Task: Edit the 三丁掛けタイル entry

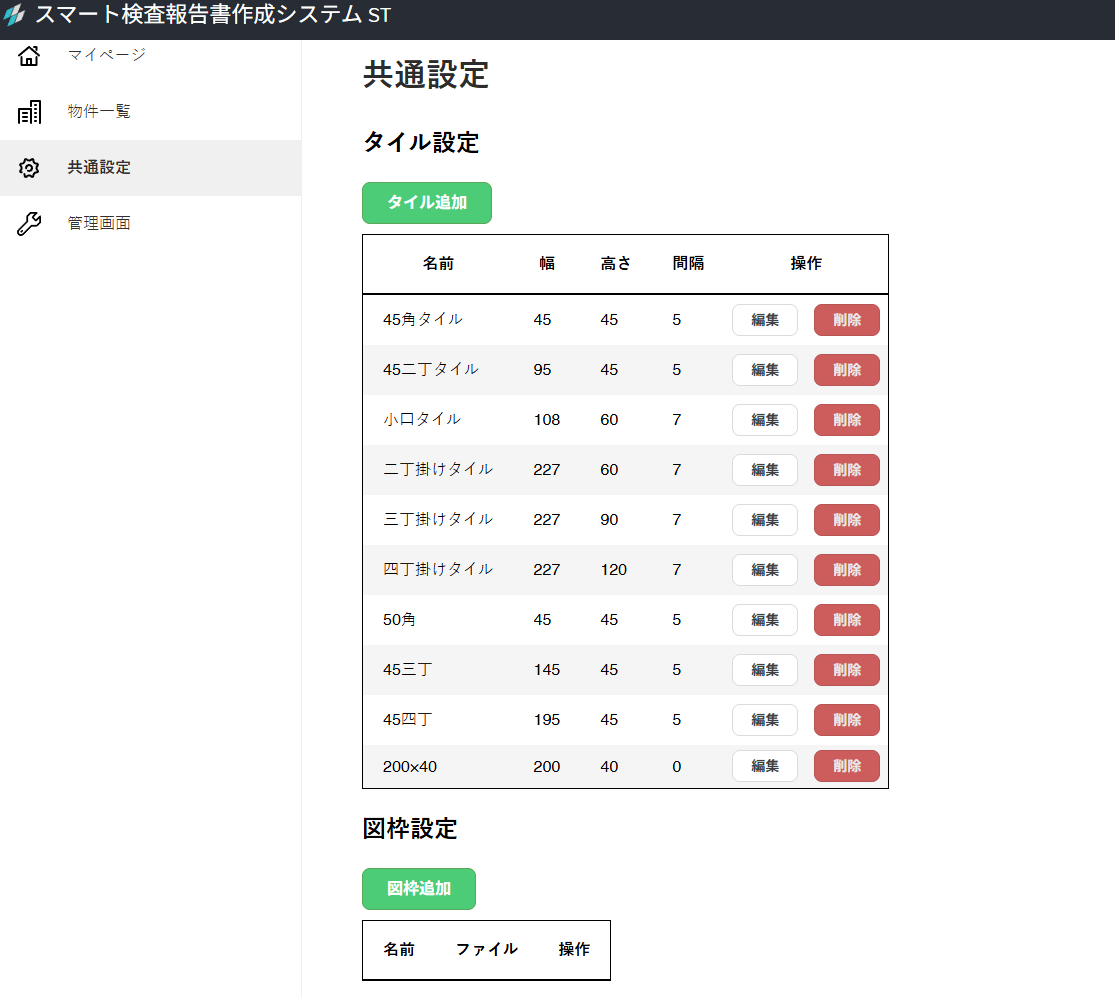Action: [764, 520]
